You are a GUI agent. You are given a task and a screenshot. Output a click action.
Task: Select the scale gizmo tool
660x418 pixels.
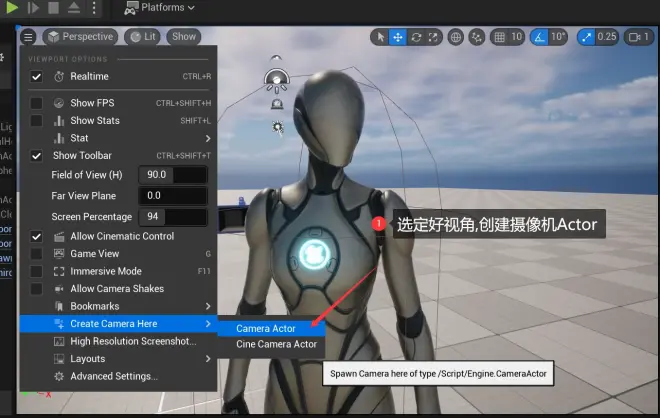(432, 37)
